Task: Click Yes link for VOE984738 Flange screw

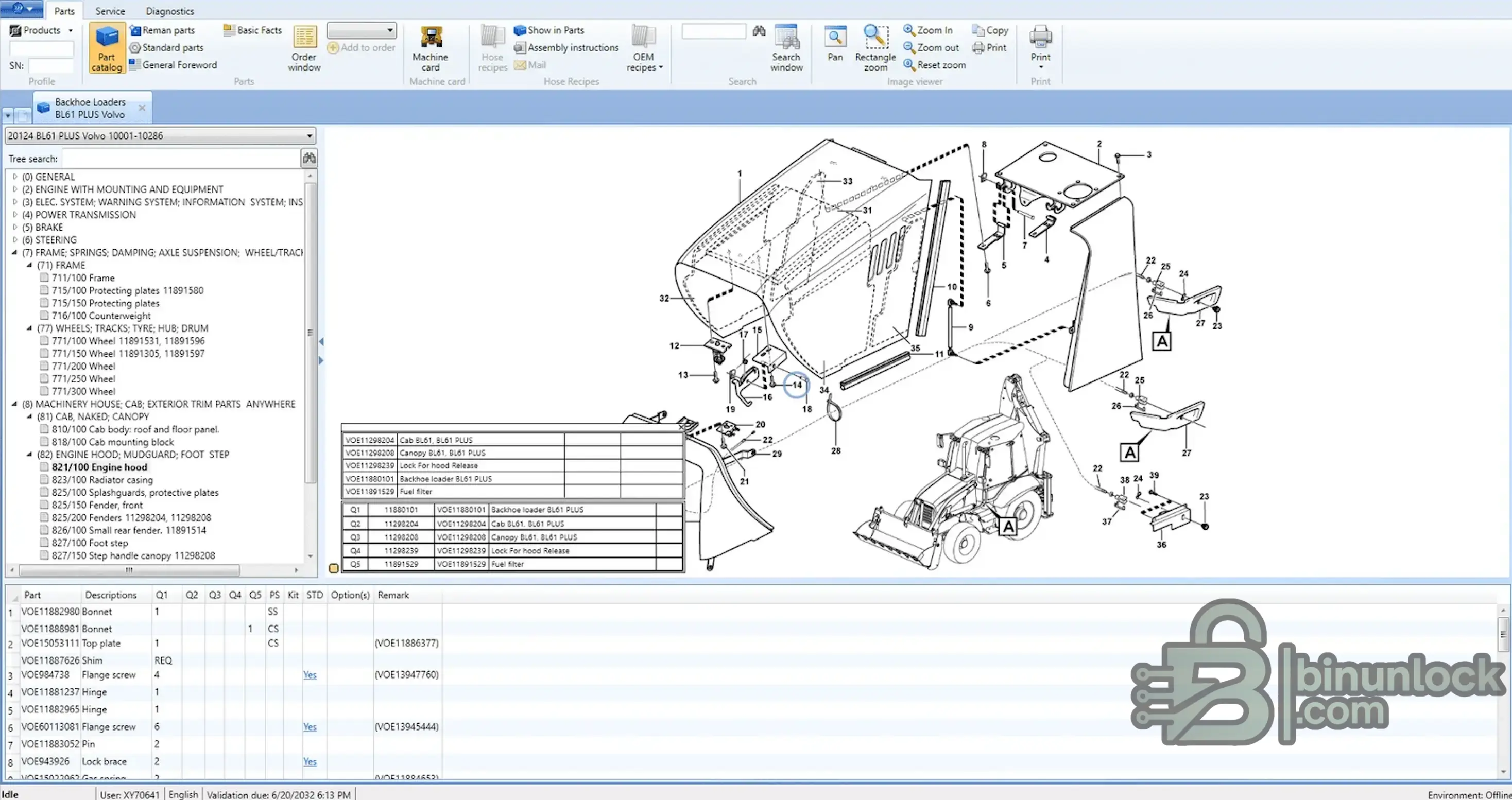Action: tap(310, 674)
